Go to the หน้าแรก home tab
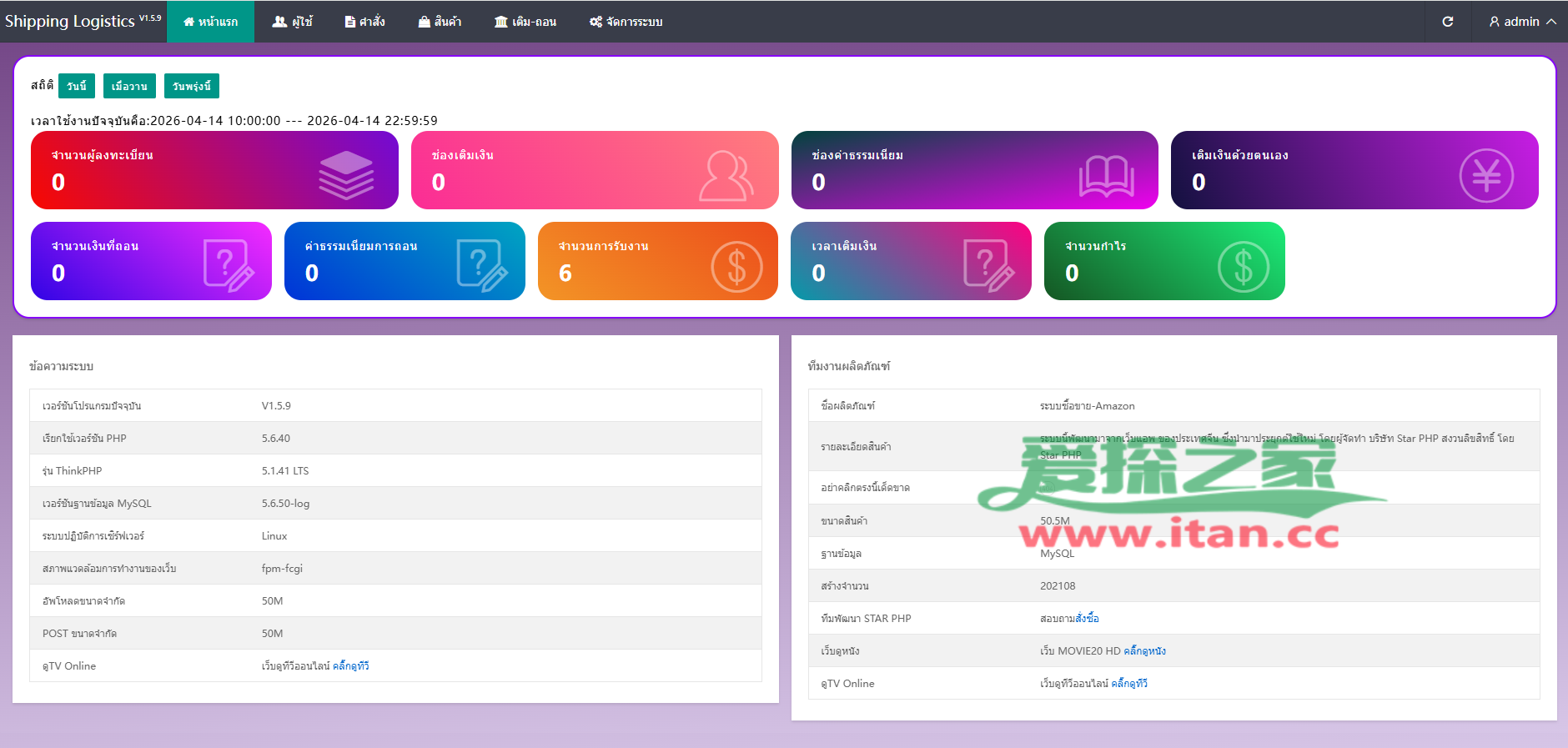 (x=210, y=22)
